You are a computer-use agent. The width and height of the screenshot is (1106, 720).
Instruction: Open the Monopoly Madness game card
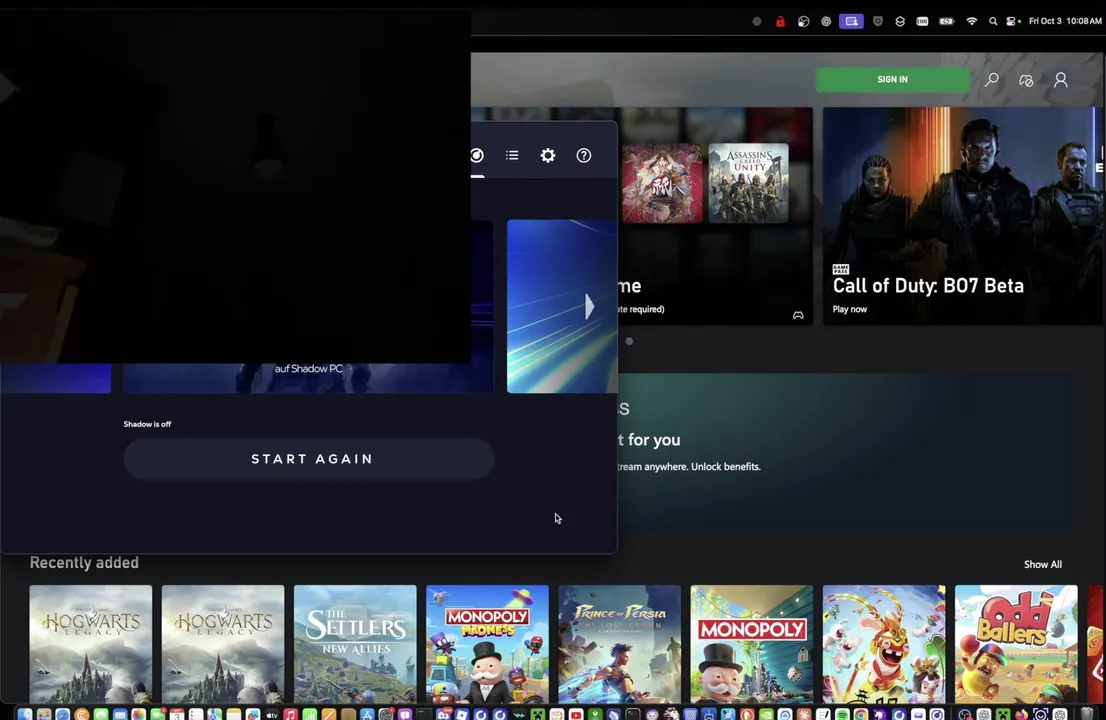tap(487, 643)
